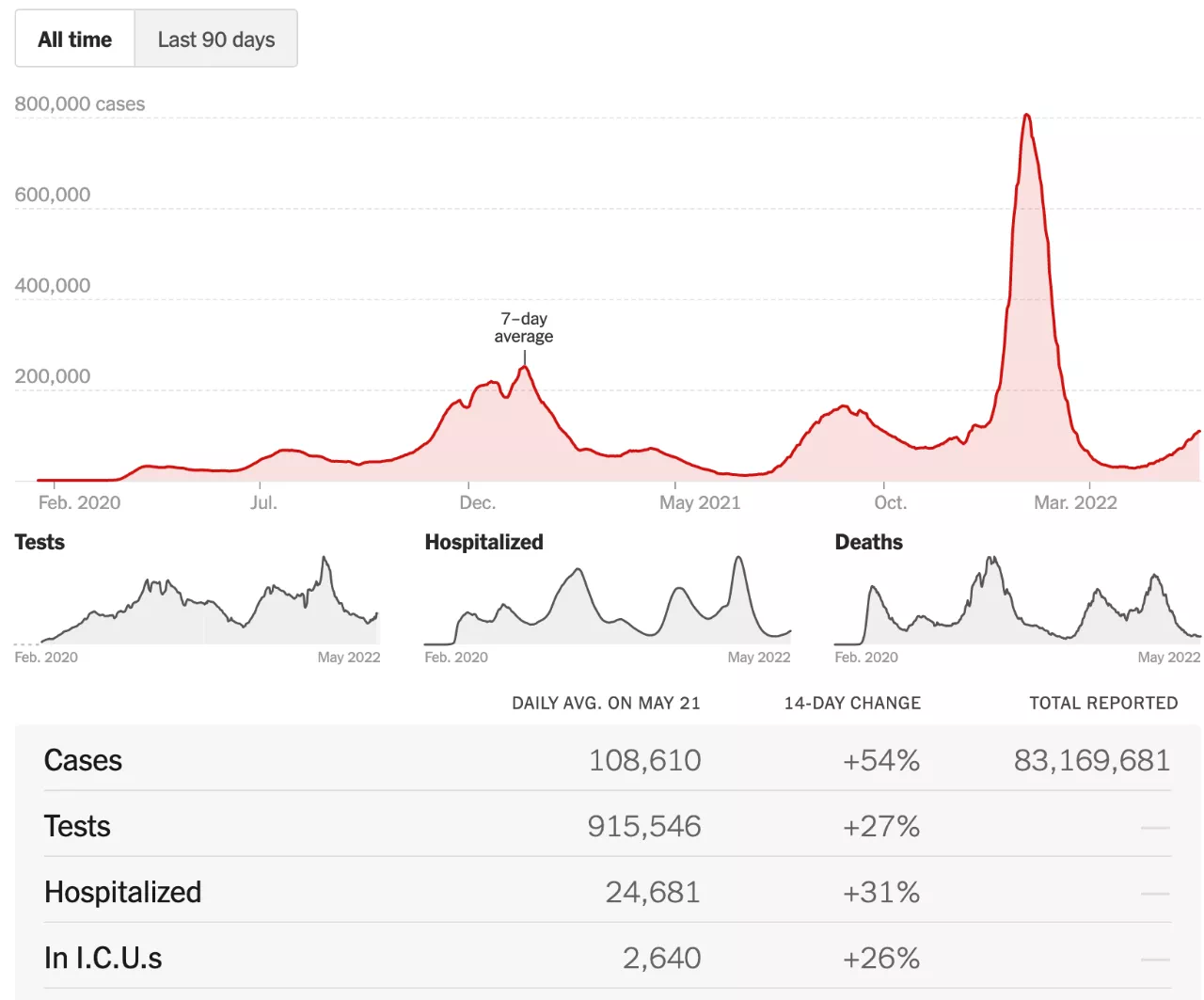Click the Oct. axis tick label
This screenshot has width=1204, height=1000.
coord(890,502)
